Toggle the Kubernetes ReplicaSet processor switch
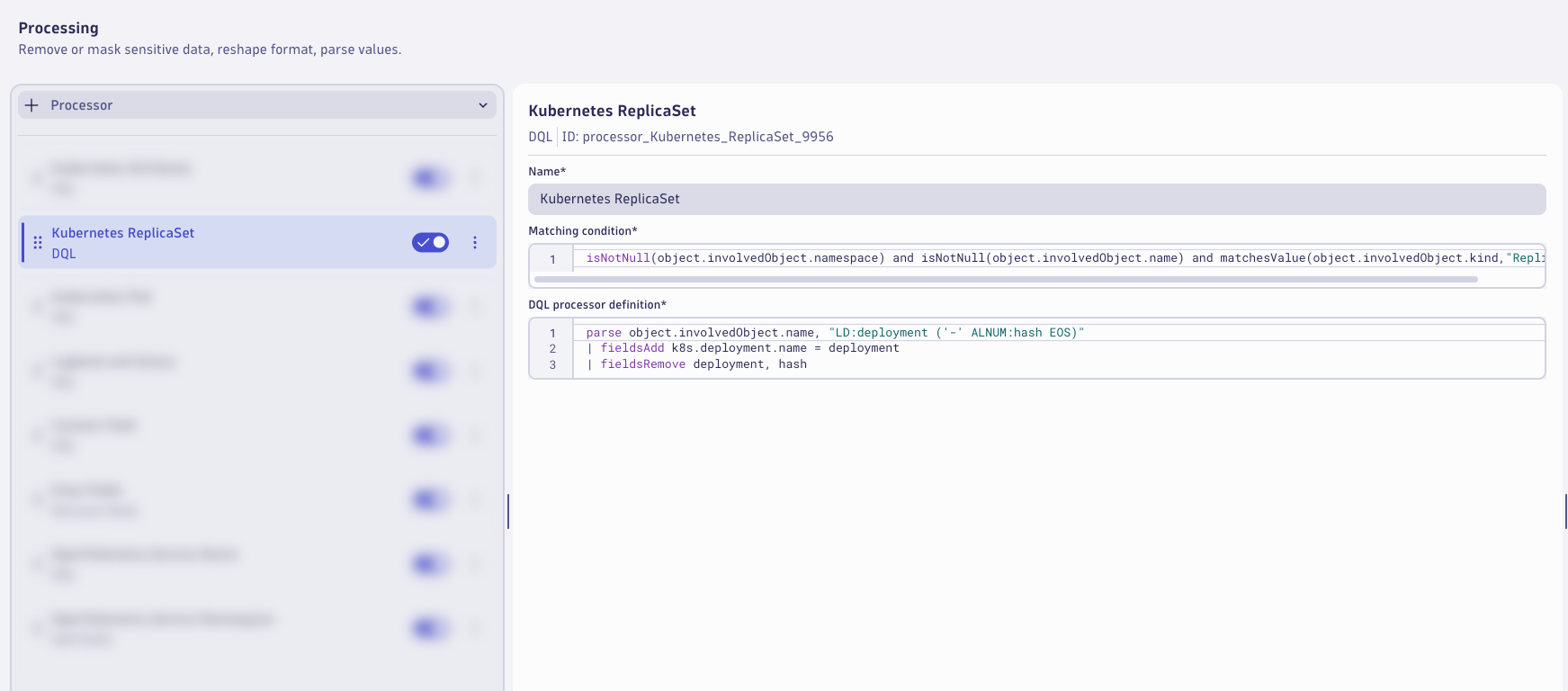Viewport: 1568px width, 691px height. (430, 242)
